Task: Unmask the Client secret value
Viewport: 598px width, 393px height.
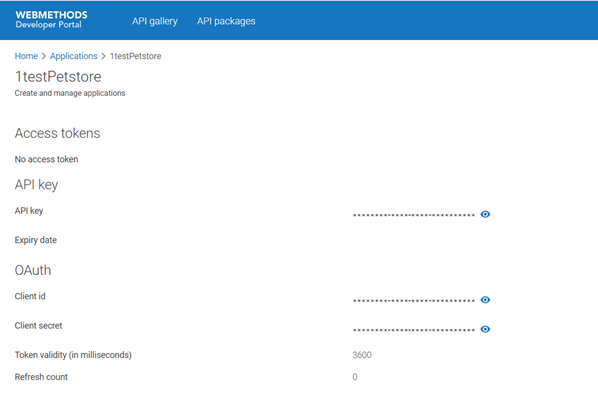Action: click(x=485, y=329)
